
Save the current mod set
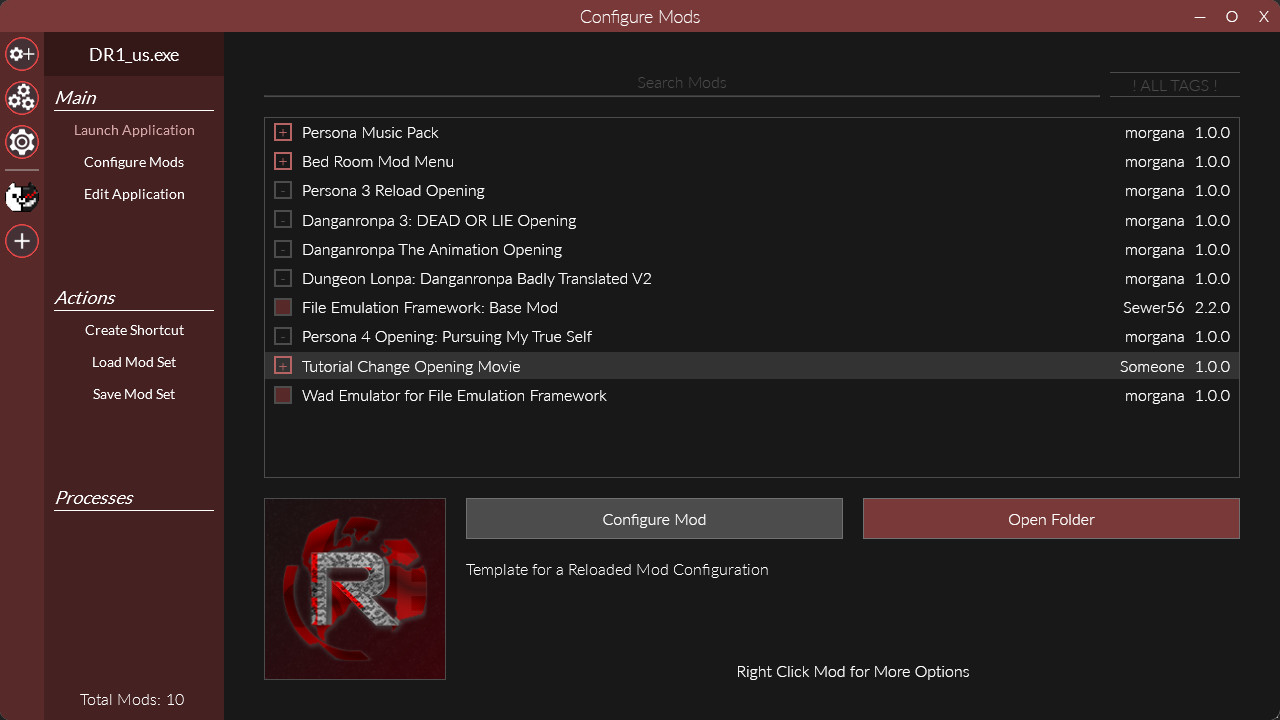(x=133, y=393)
